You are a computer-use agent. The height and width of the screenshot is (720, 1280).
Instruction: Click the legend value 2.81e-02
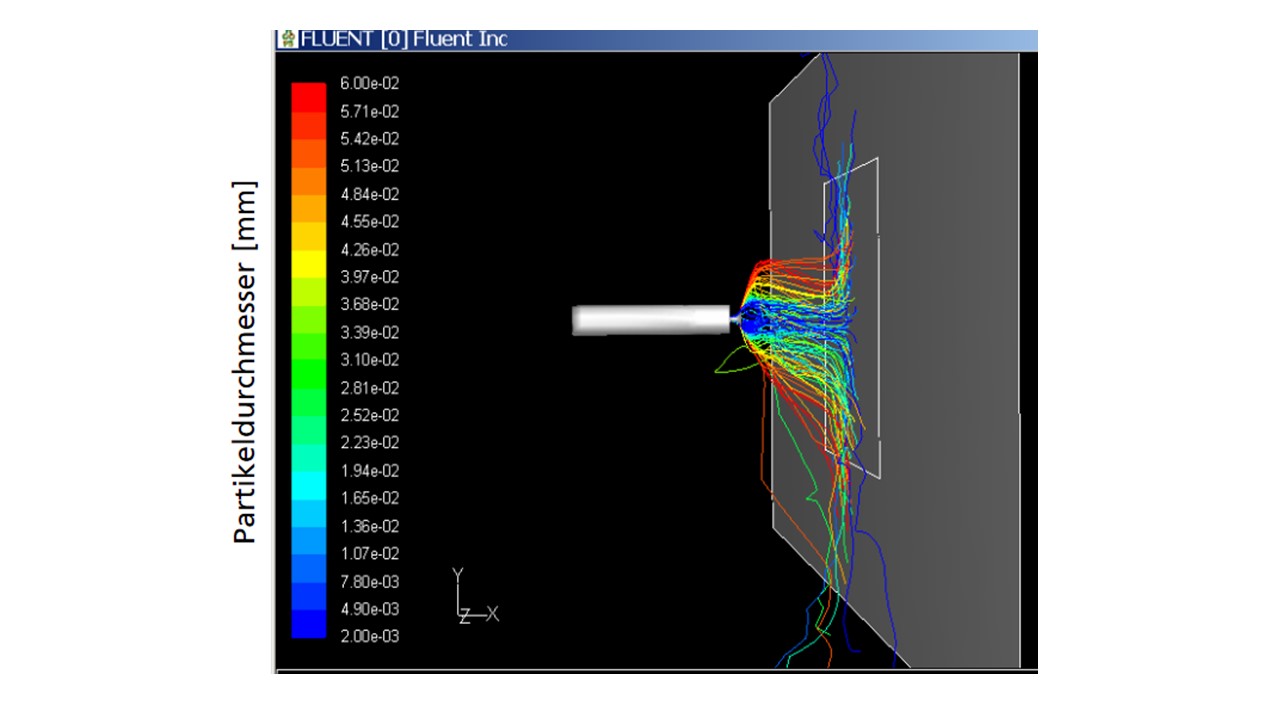pos(369,388)
